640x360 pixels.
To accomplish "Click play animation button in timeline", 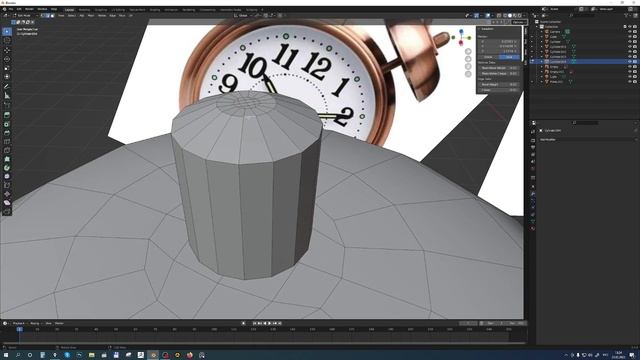I will point(269,323).
